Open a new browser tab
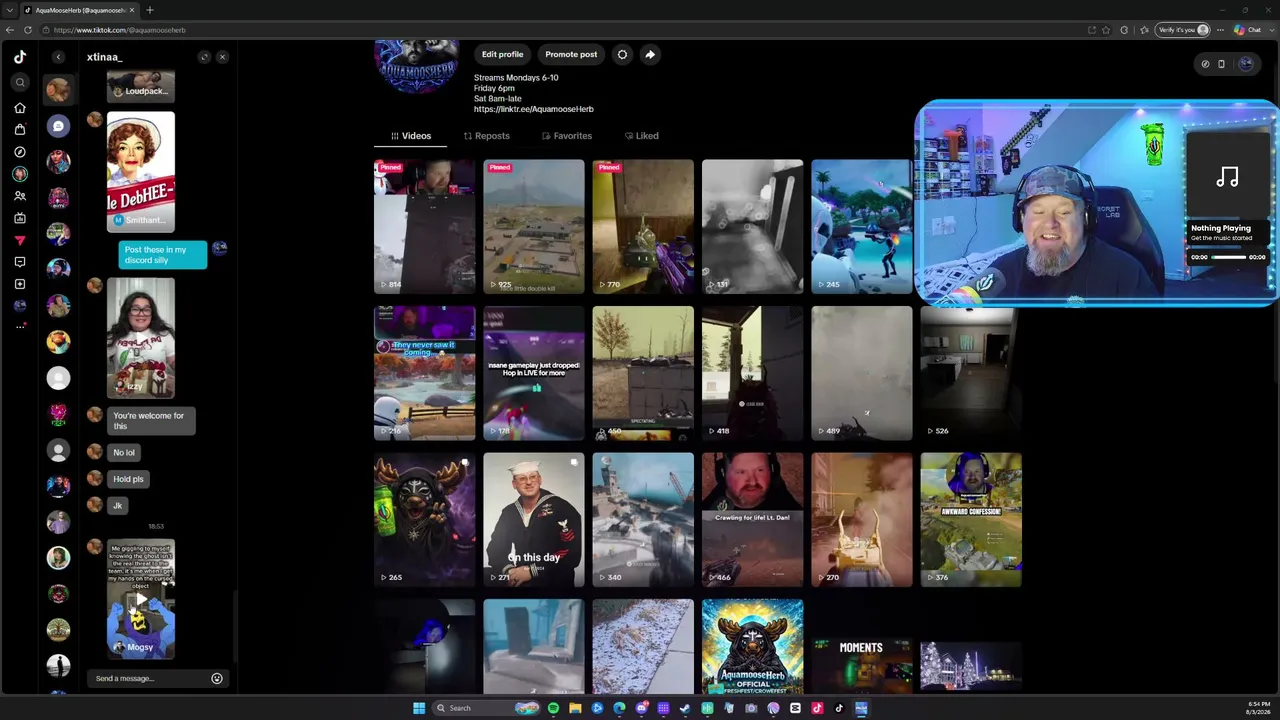The image size is (1280, 720). click(149, 10)
